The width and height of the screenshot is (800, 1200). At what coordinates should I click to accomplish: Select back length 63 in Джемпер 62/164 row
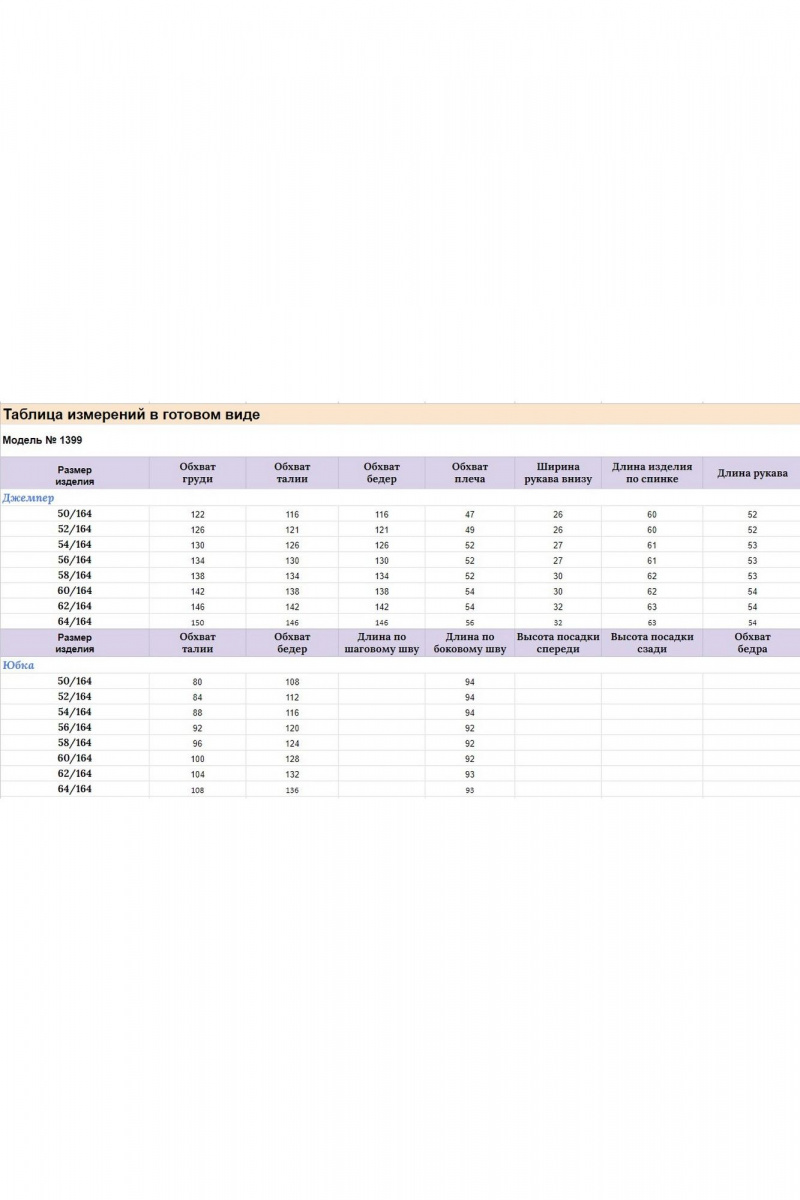pyautogui.click(x=652, y=607)
